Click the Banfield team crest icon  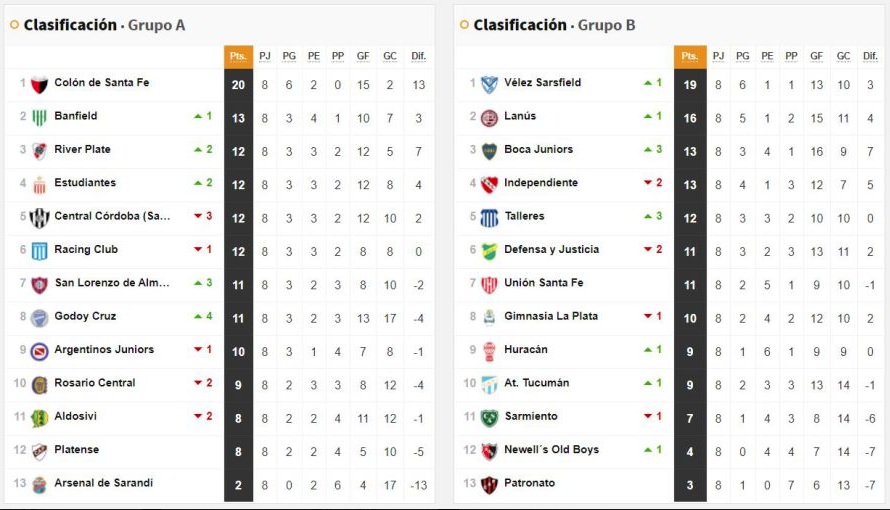(x=40, y=117)
